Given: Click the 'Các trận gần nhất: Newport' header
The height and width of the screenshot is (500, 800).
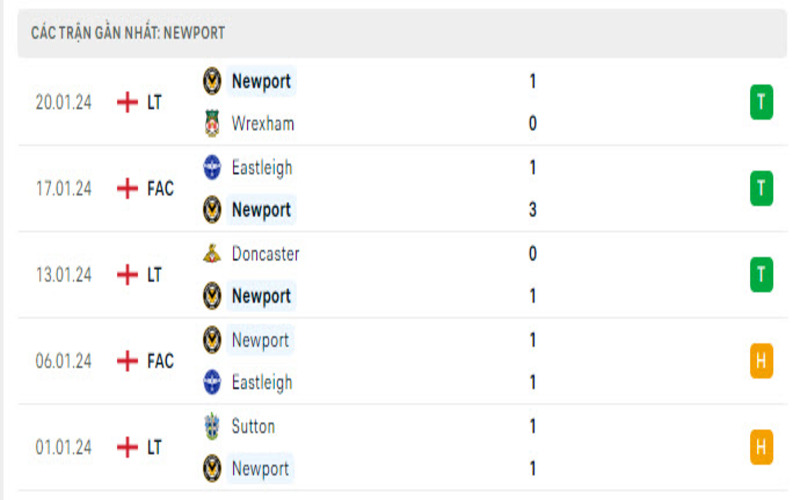Looking at the screenshot, I should [128, 33].
